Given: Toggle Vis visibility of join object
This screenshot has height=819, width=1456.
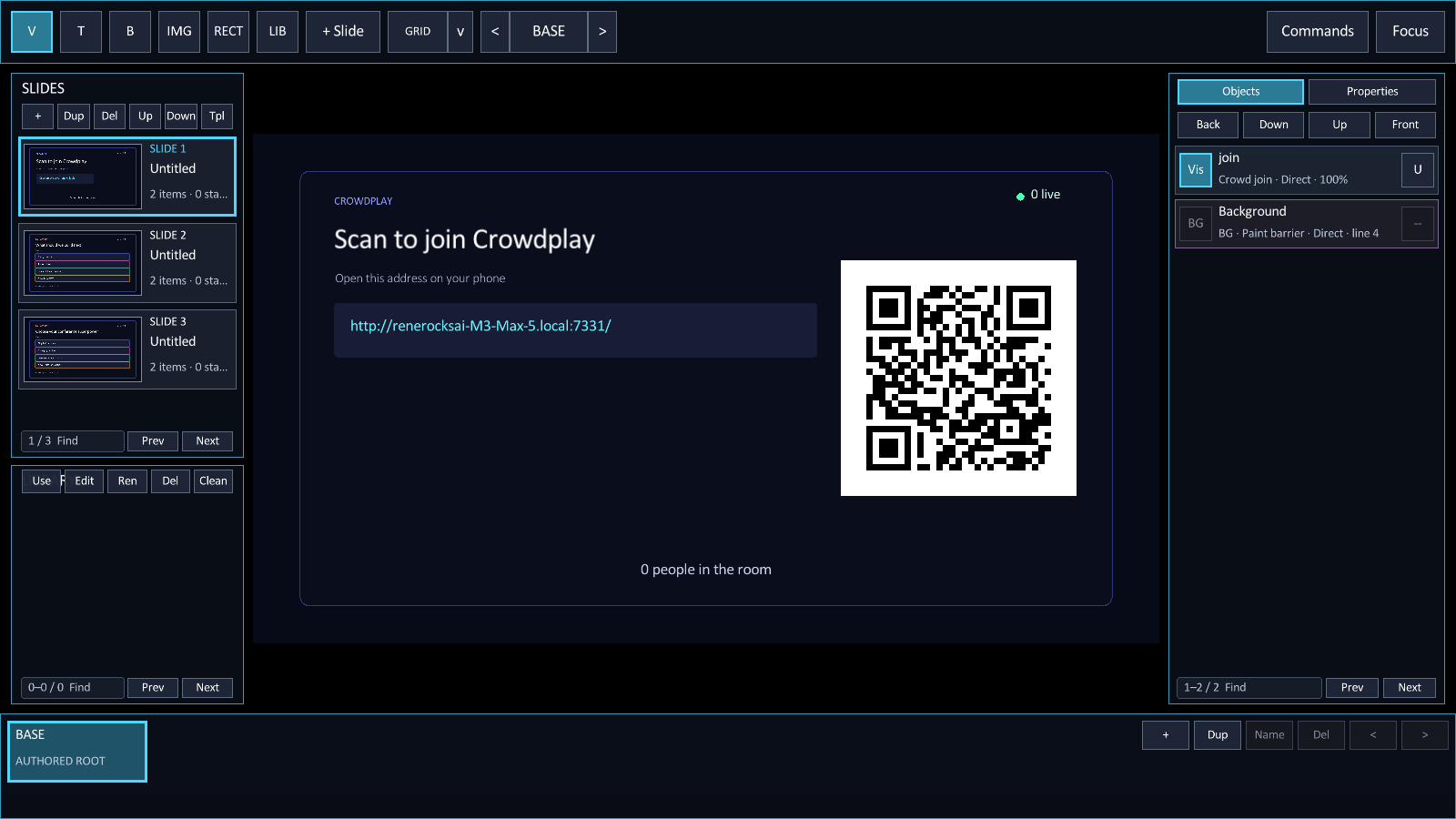Looking at the screenshot, I should (1196, 170).
